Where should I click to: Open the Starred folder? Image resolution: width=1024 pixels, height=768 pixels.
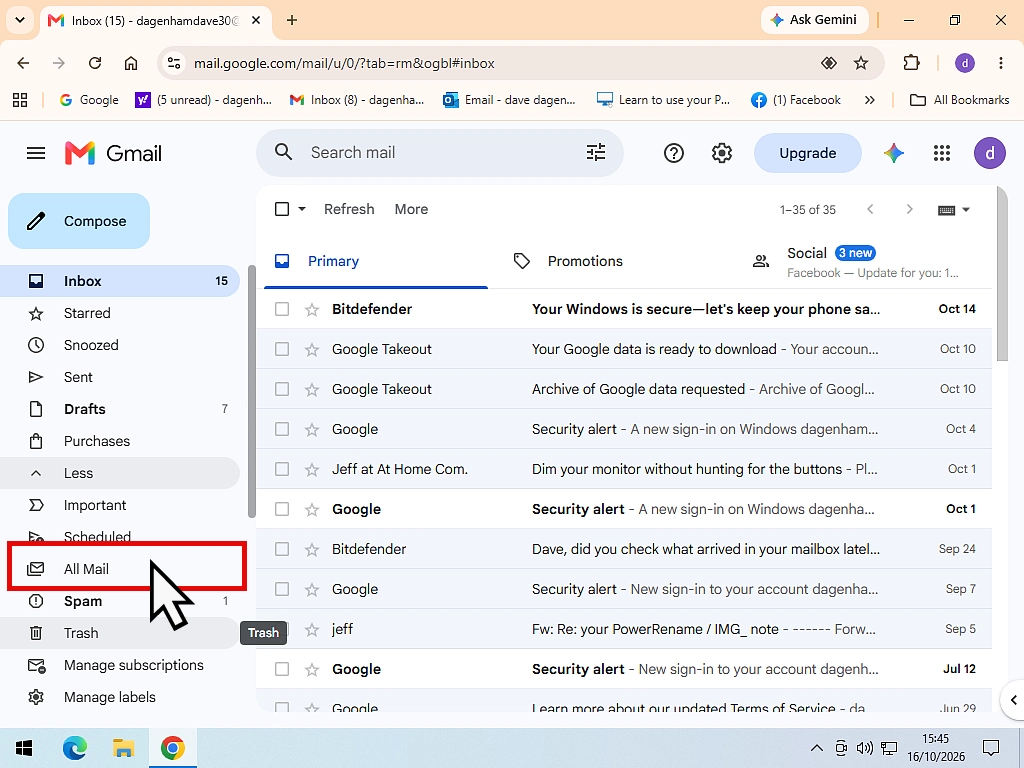point(120,313)
